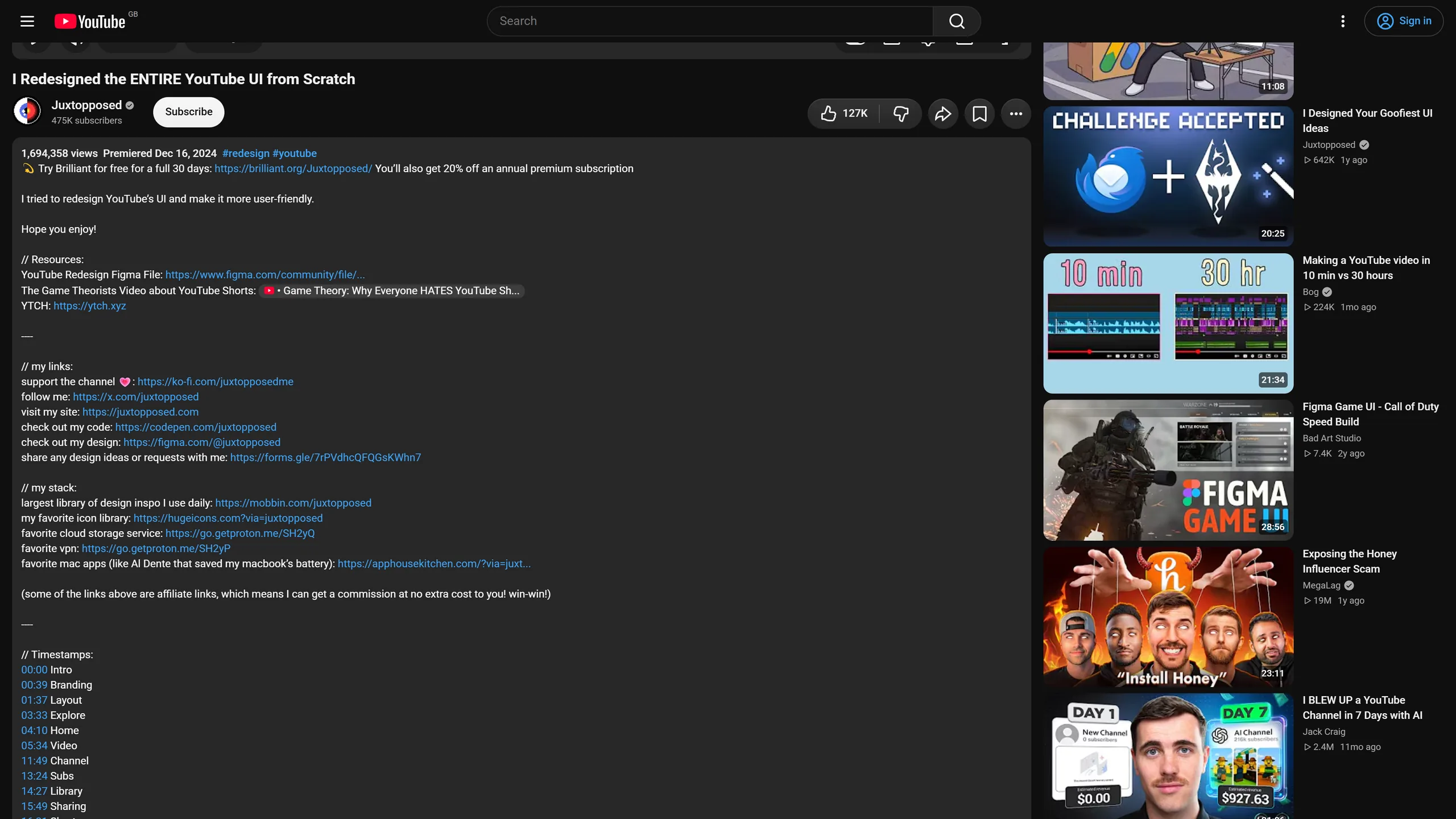Subscribe to Juxtopposed
This screenshot has width=1456, height=819.
(x=189, y=111)
